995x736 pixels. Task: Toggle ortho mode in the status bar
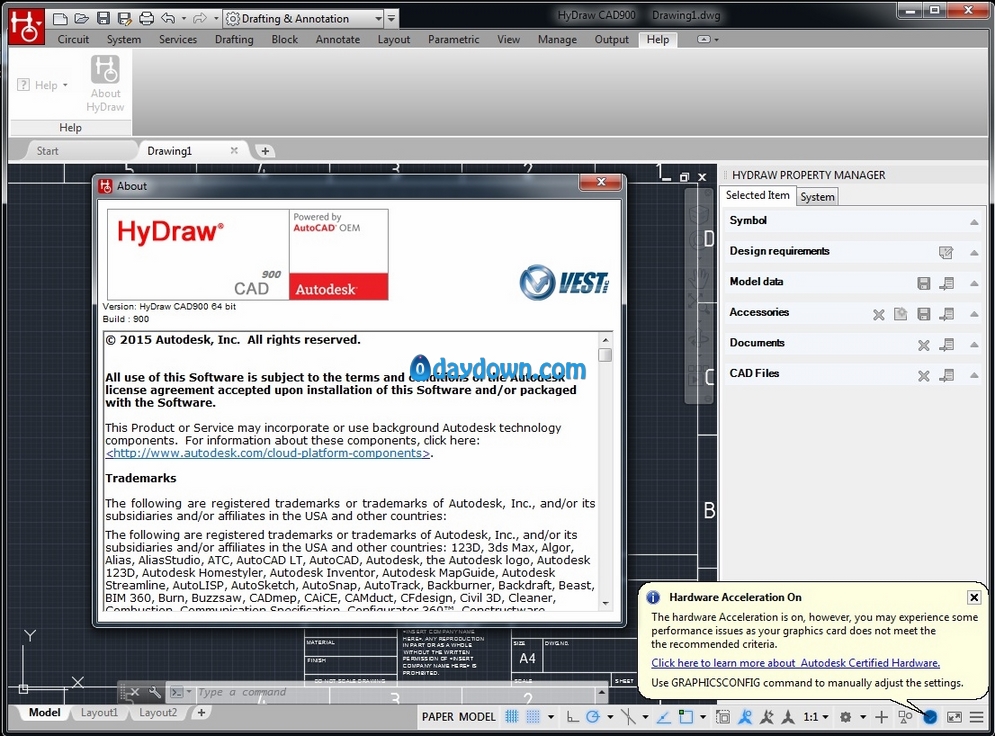[x=572, y=717]
